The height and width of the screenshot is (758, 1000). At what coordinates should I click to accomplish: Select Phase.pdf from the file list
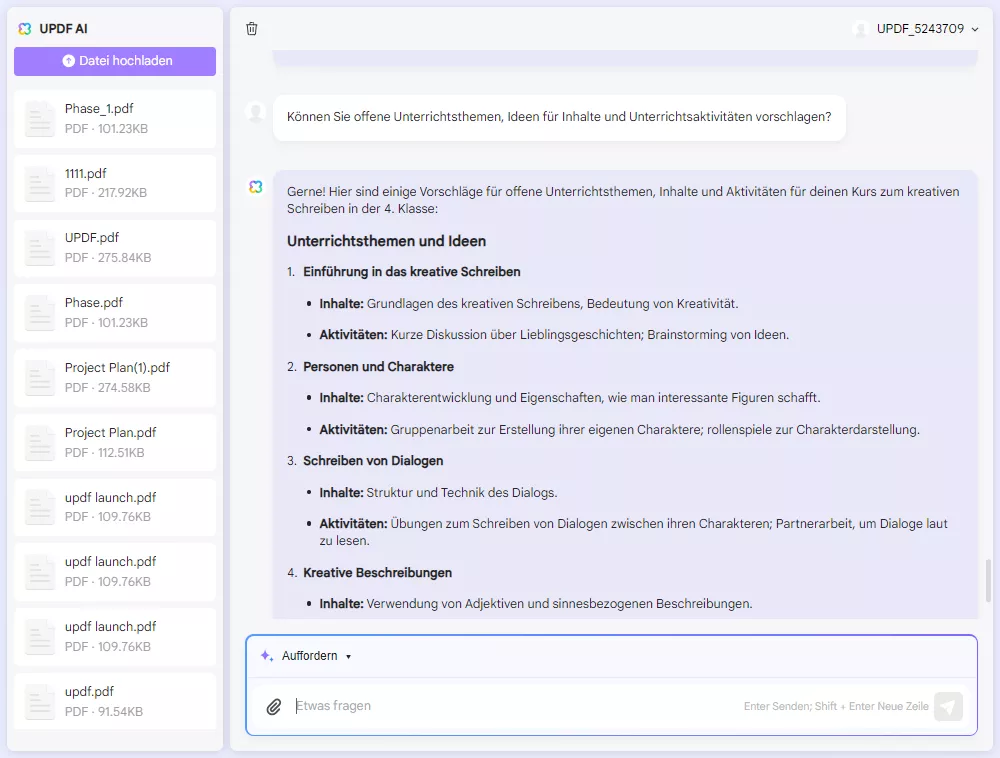point(114,310)
